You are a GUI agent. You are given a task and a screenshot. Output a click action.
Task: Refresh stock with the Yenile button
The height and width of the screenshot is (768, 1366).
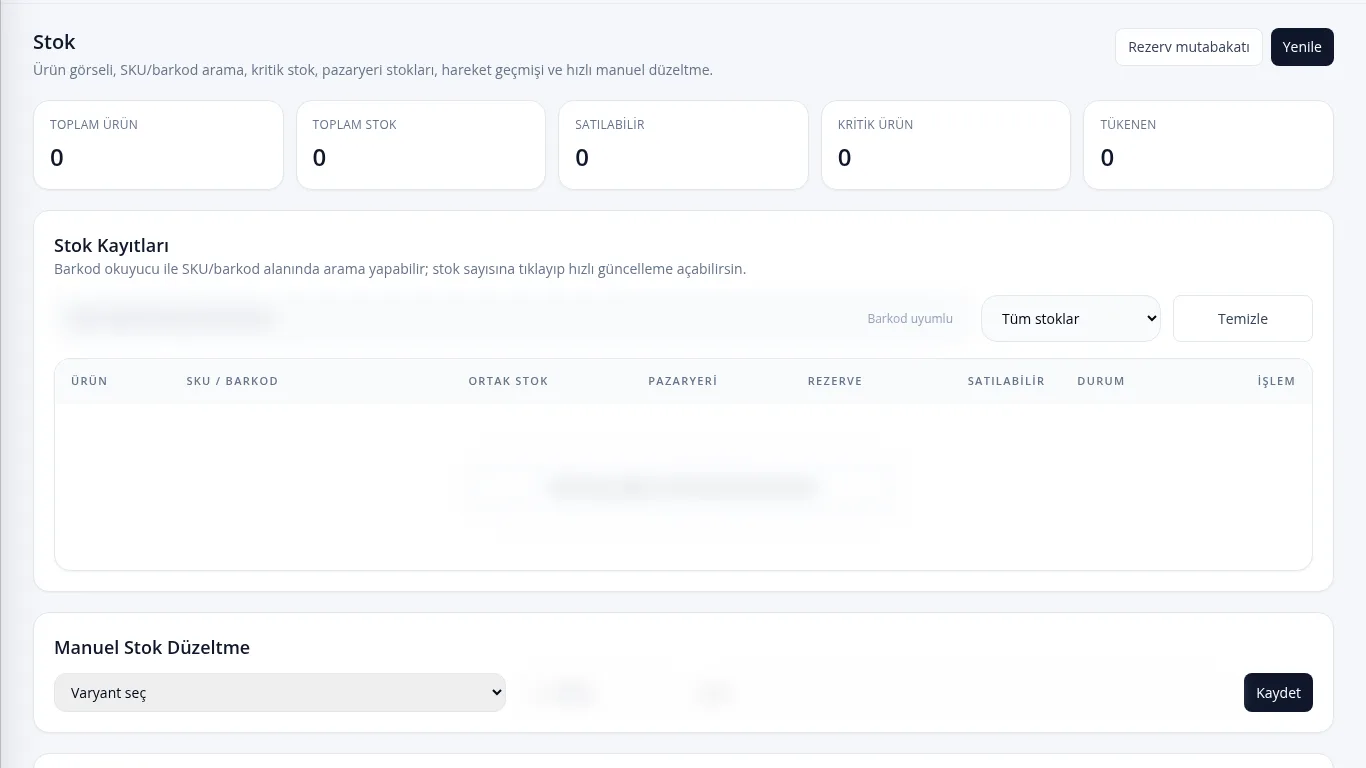1302,47
